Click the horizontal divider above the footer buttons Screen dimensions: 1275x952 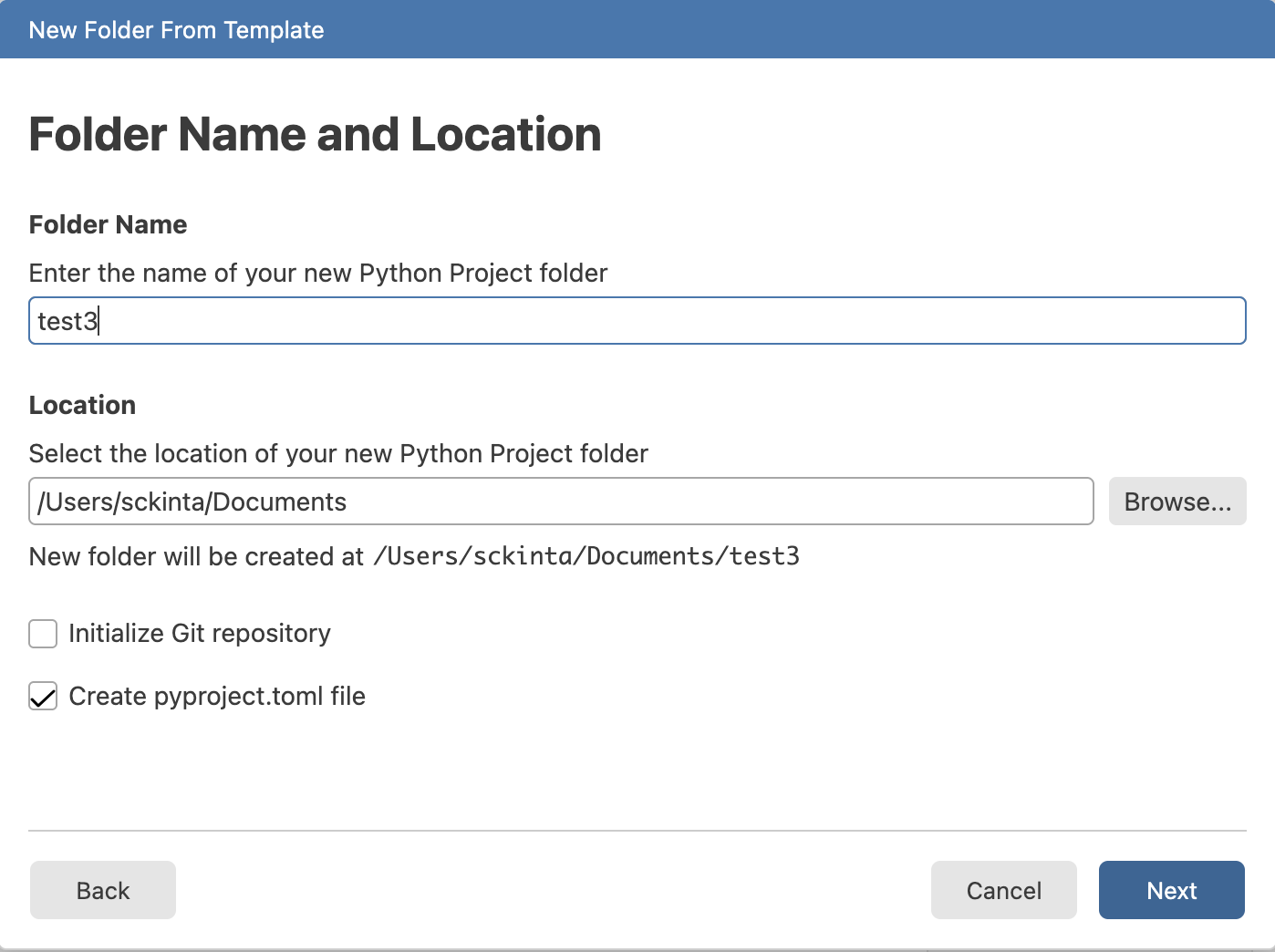pos(637,831)
